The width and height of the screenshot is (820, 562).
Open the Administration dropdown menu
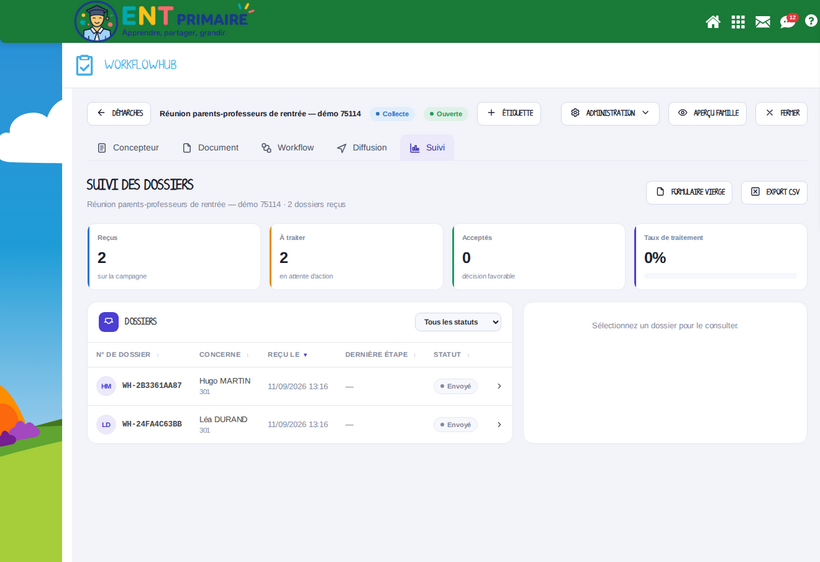[610, 113]
